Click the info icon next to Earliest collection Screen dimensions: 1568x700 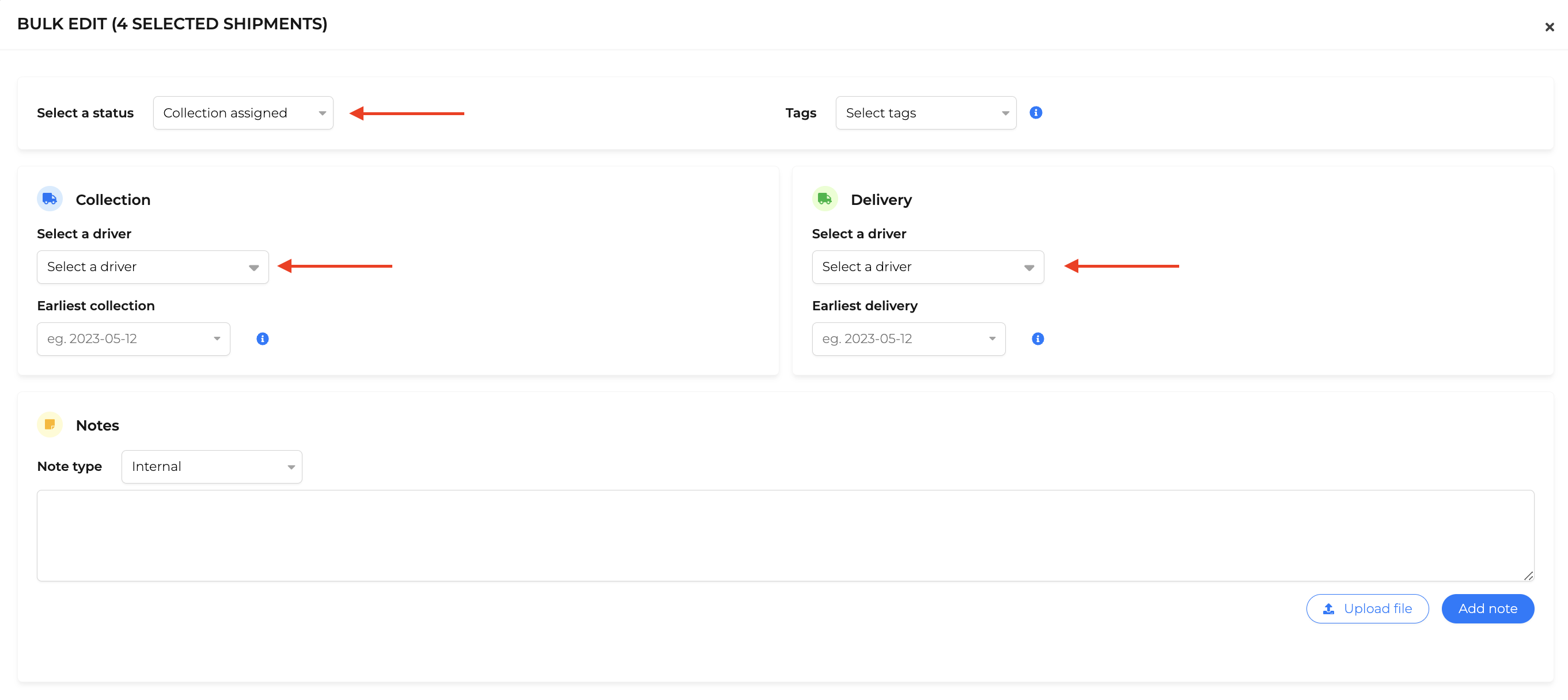click(x=262, y=340)
